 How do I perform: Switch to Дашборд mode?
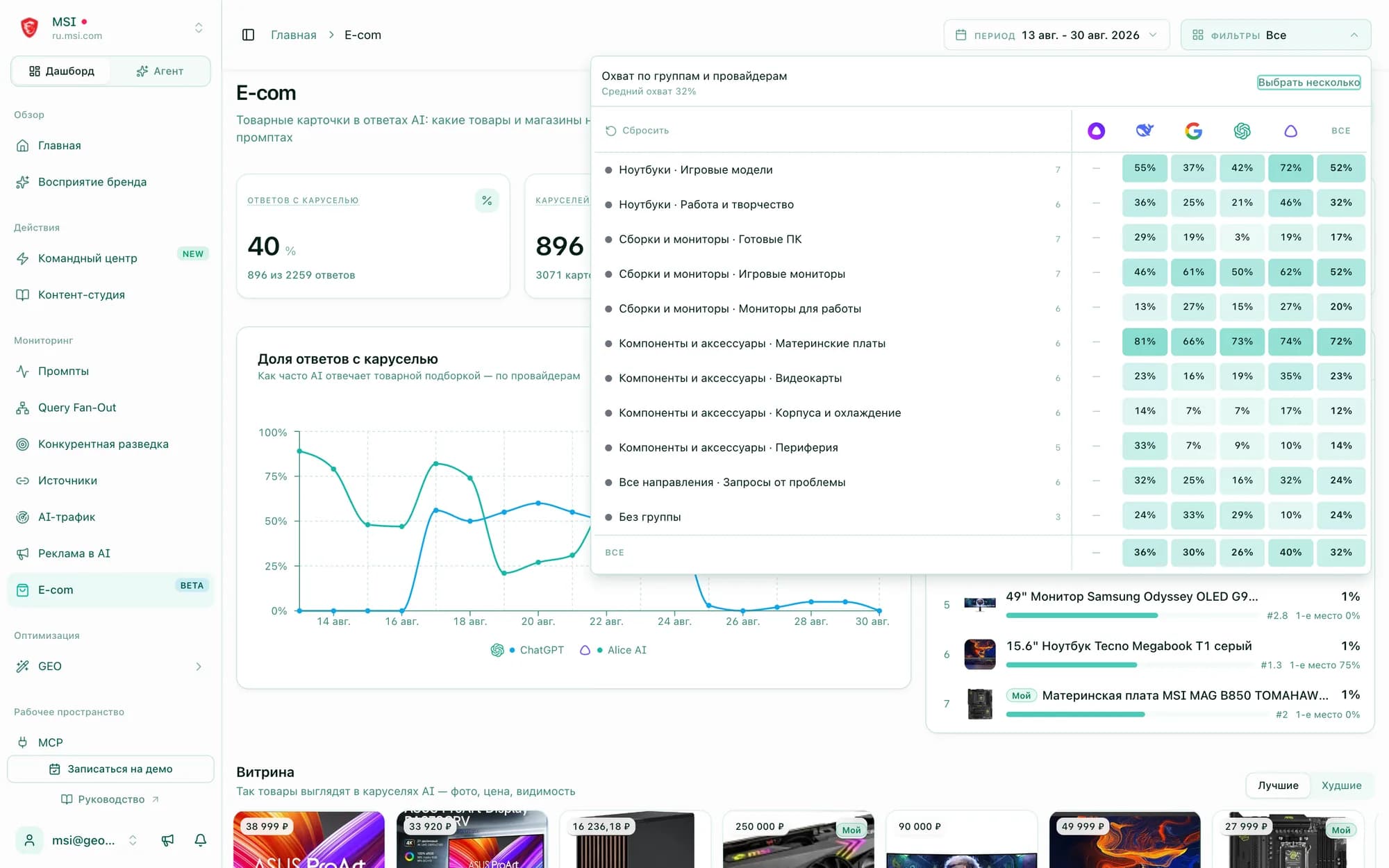61,71
